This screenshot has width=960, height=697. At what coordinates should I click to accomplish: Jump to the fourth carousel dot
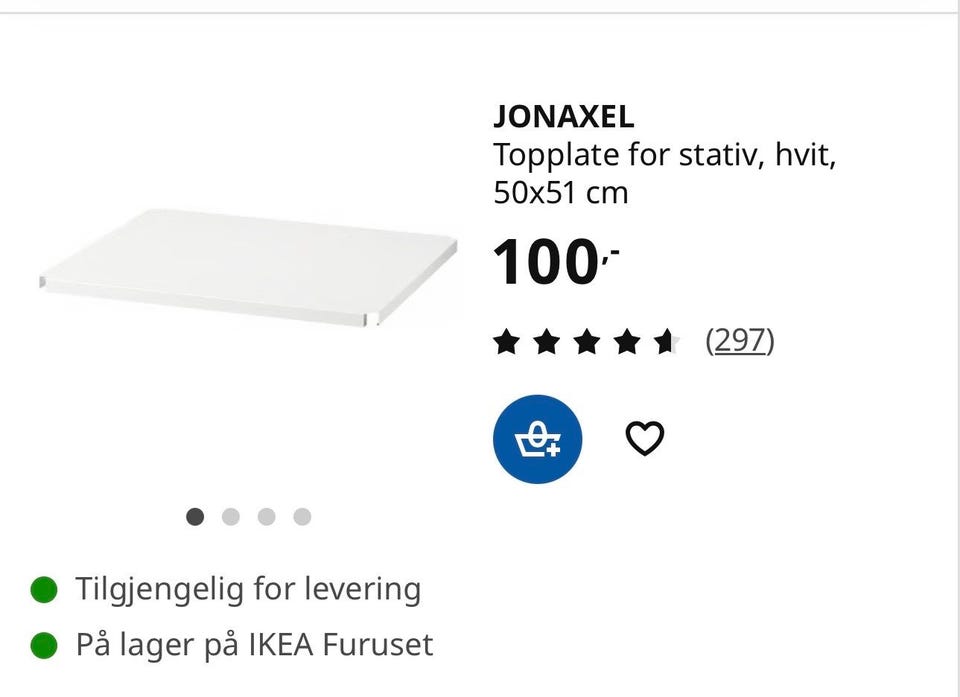click(x=302, y=517)
